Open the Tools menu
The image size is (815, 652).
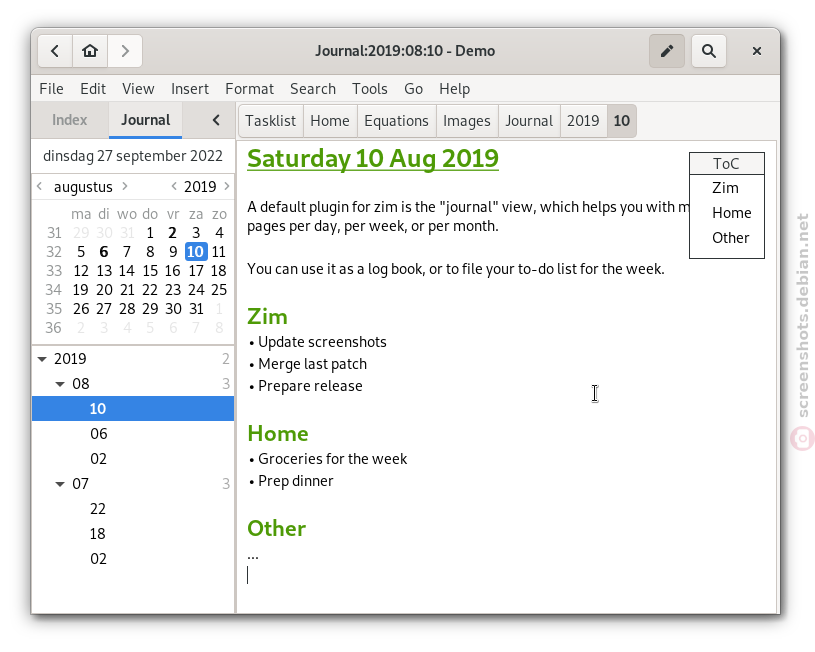click(x=370, y=89)
